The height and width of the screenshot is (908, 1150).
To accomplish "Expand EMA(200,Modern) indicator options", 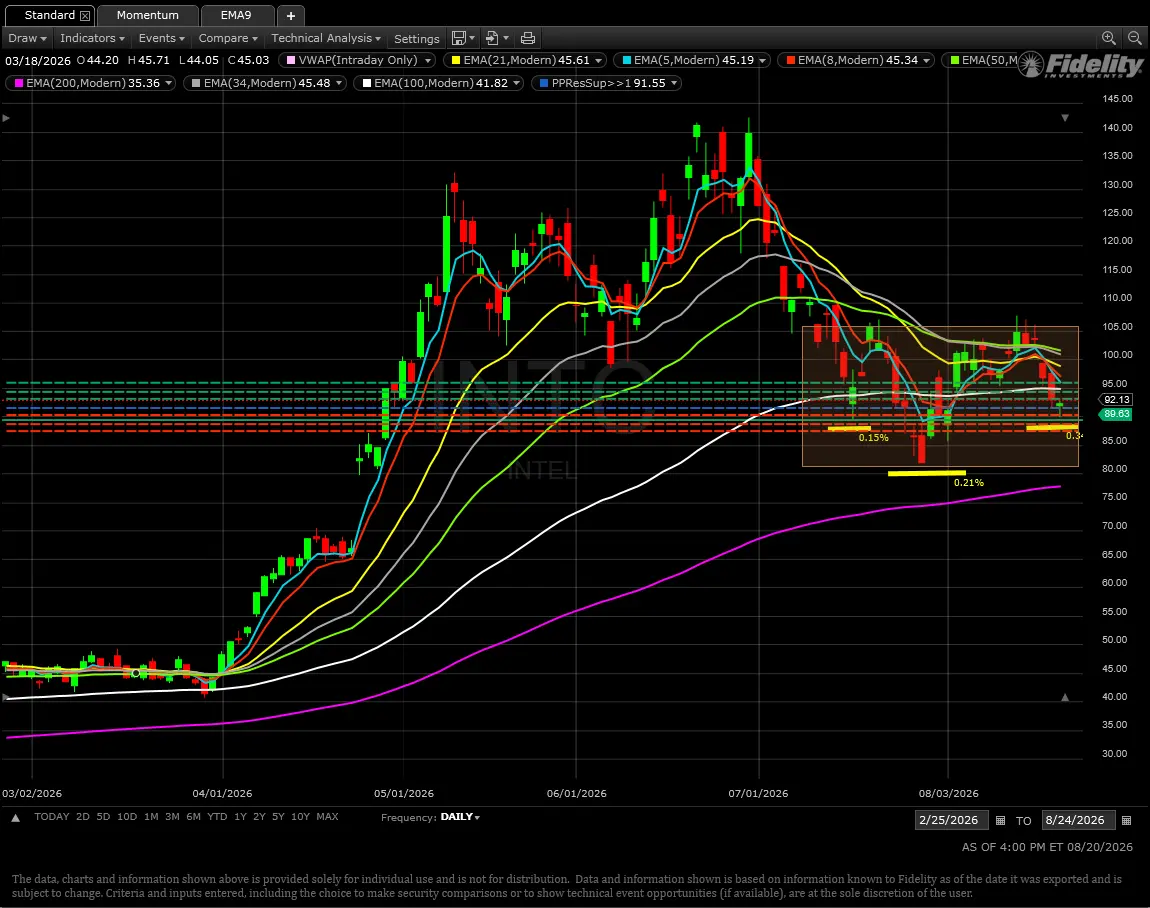I will 169,83.
